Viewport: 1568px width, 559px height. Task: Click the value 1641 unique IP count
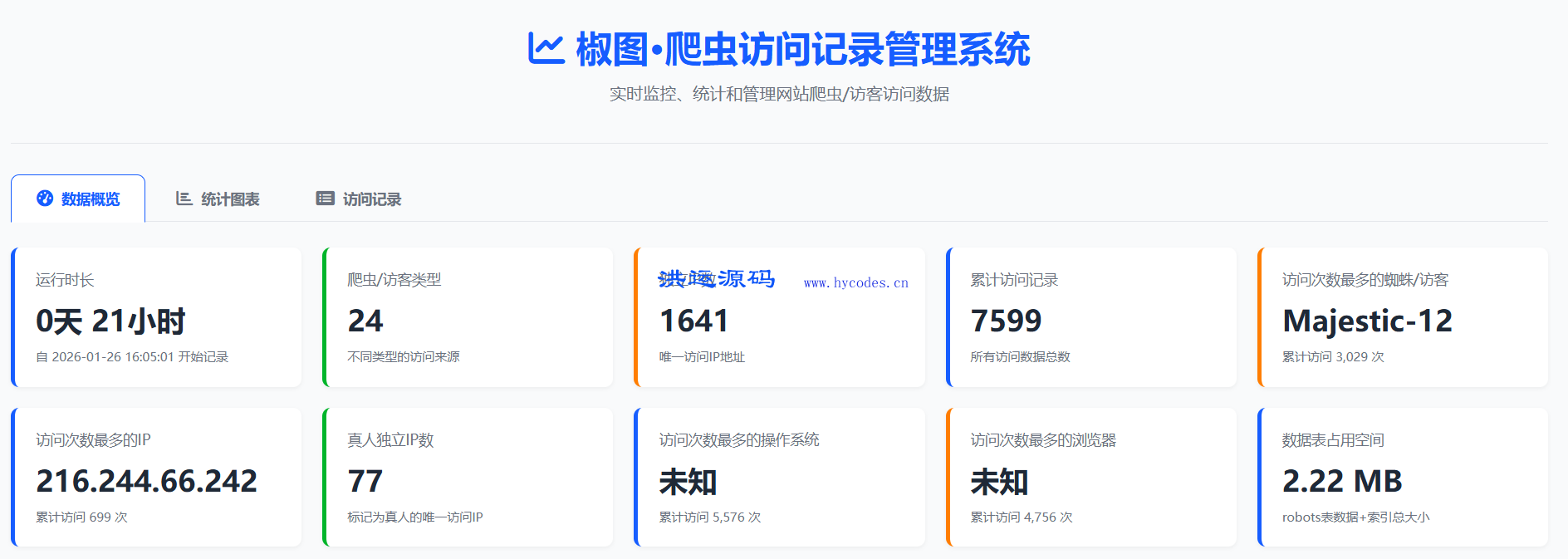[x=693, y=321]
